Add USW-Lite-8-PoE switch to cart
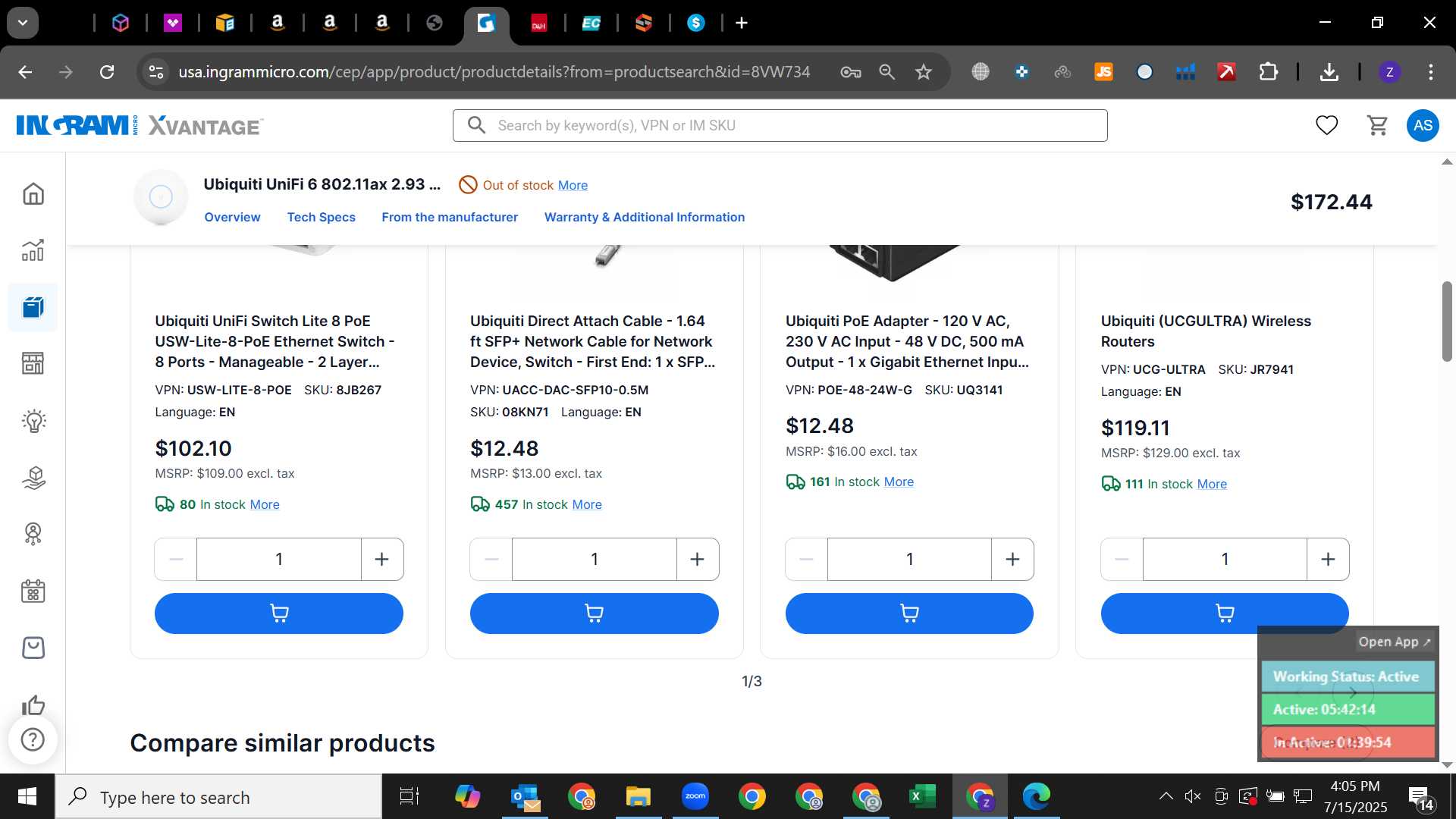Screen dimensions: 1456x819 click(x=278, y=613)
